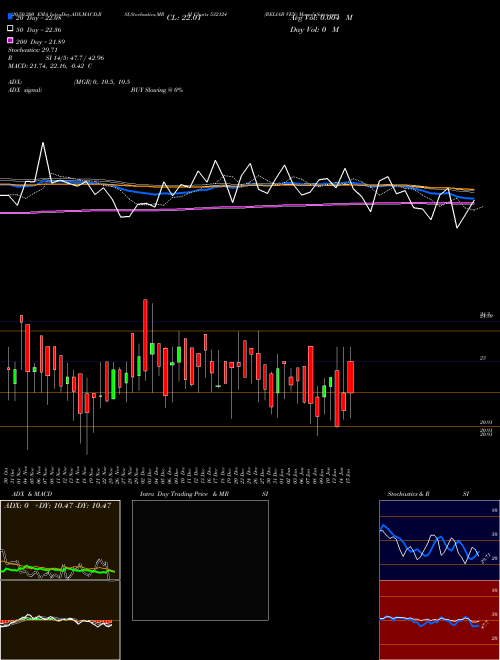Click the 'SI 14/5: 47.7 / 42.96' value
Image resolution: width=500 pixels, height=660 pixels.
(75, 58)
